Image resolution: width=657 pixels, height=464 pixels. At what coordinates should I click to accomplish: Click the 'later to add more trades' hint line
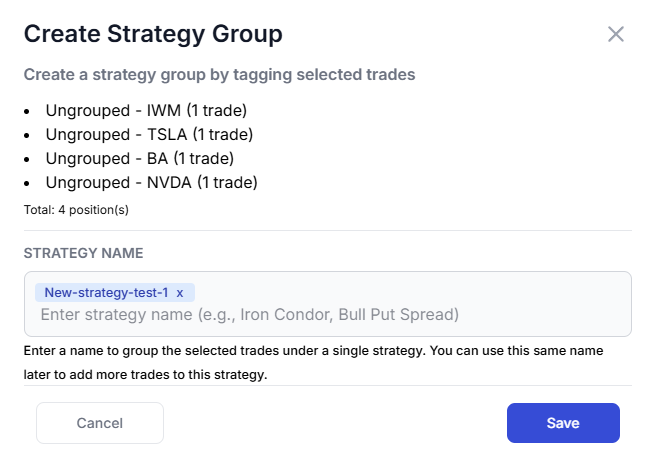click(x=147, y=375)
